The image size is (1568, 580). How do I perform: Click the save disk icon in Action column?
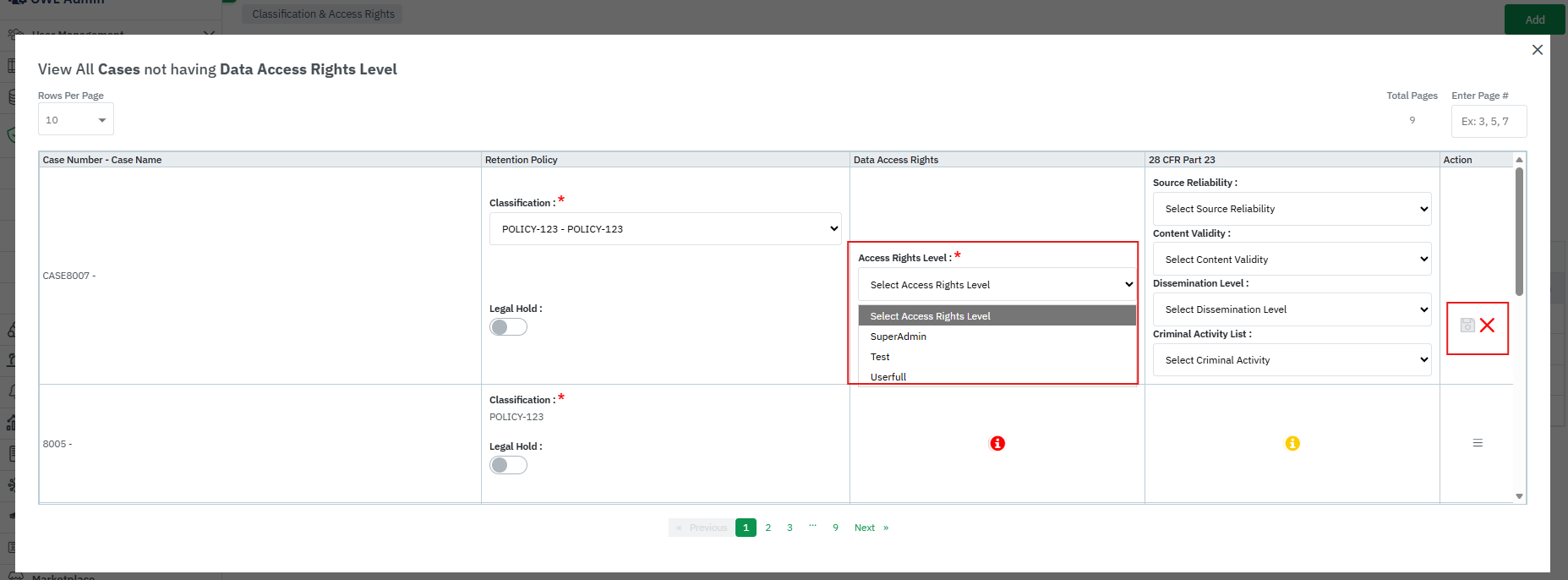click(x=1467, y=326)
